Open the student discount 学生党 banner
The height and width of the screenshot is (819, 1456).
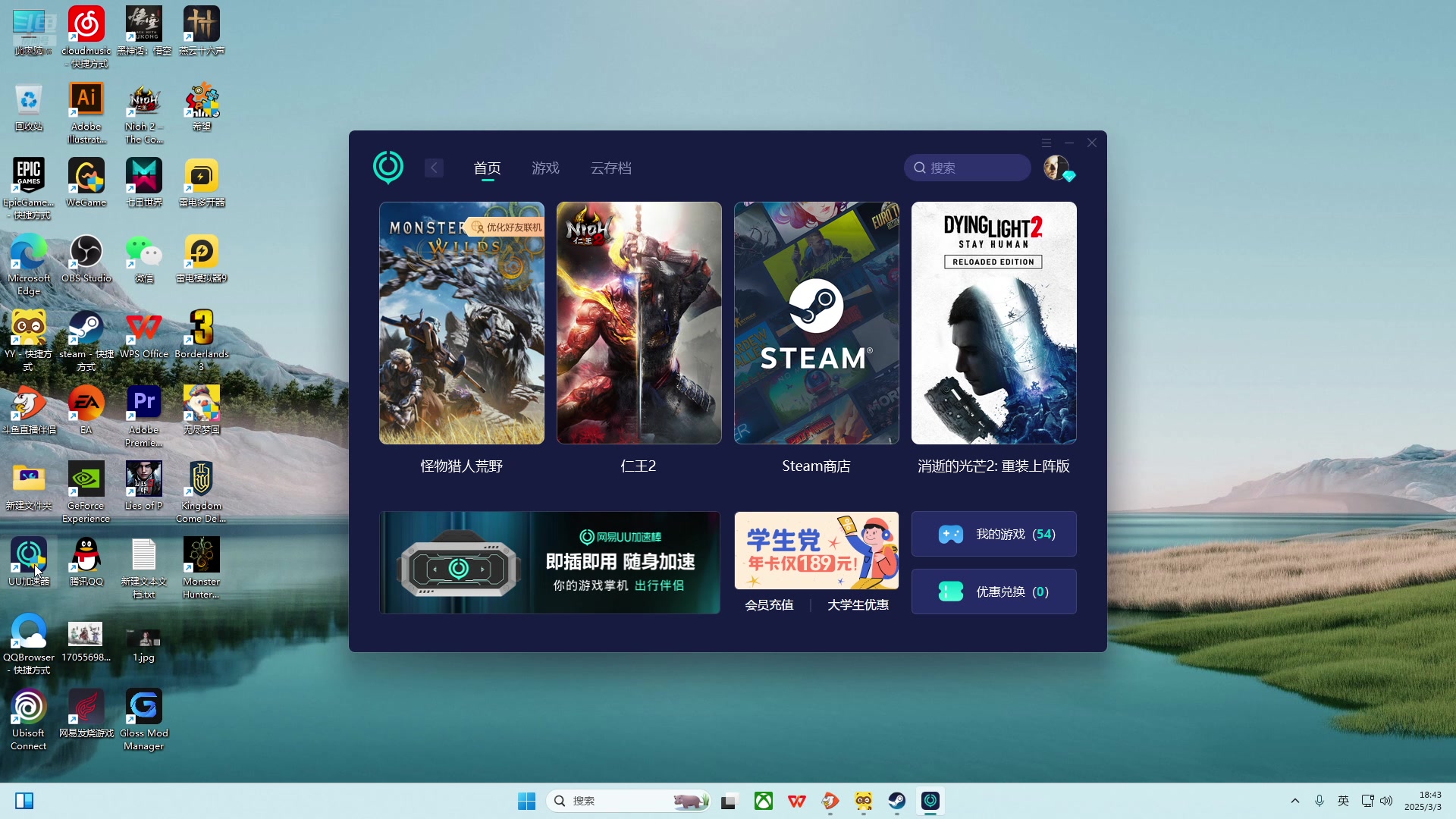(x=817, y=551)
